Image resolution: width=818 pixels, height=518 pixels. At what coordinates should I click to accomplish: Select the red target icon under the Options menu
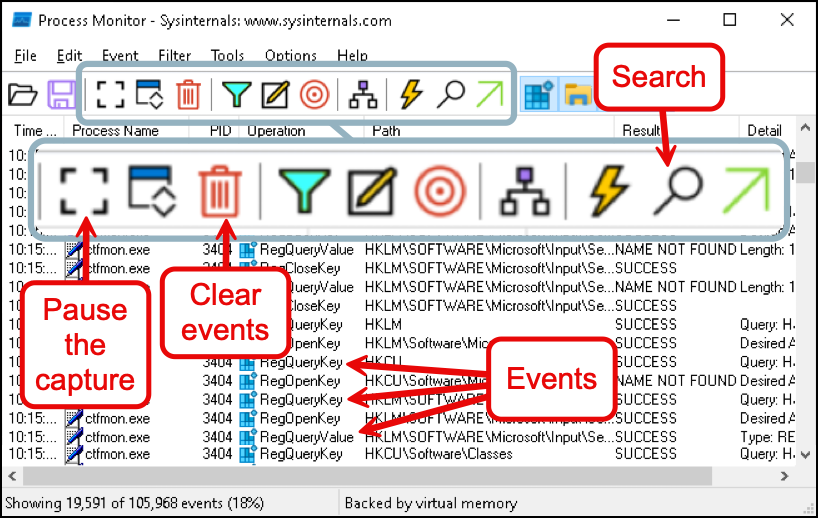(315, 95)
